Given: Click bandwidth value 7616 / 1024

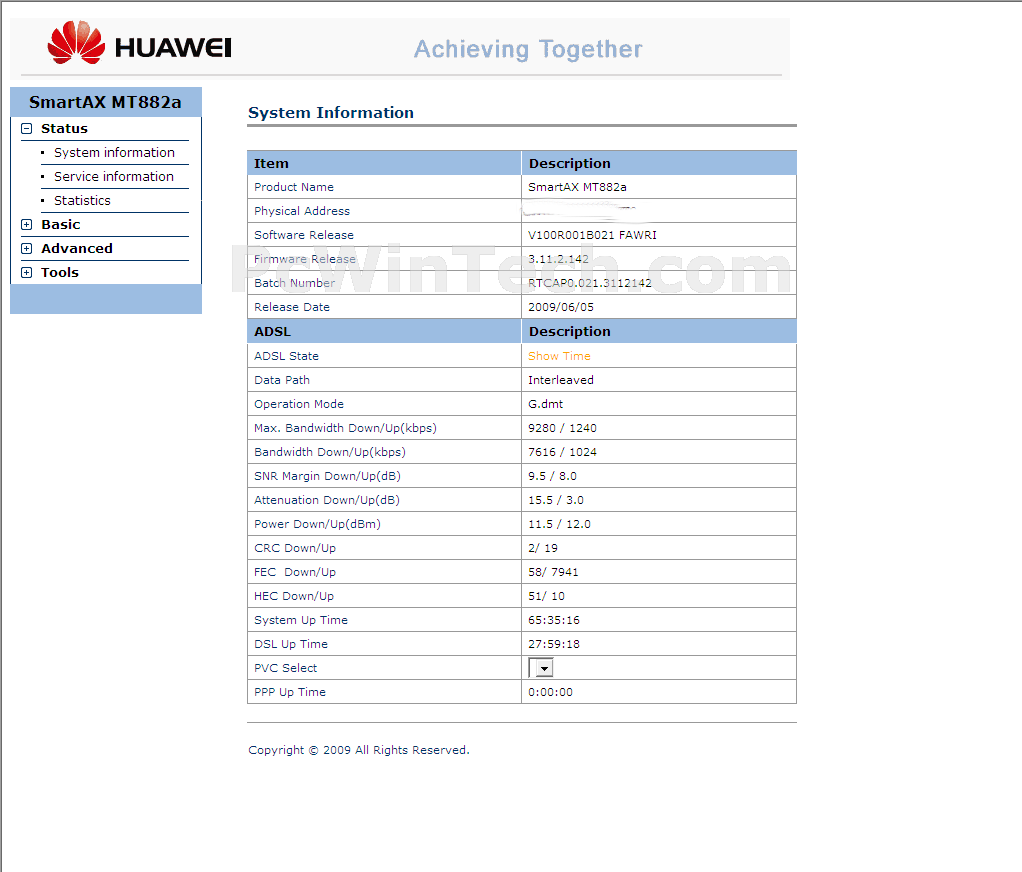Looking at the screenshot, I should [562, 453].
